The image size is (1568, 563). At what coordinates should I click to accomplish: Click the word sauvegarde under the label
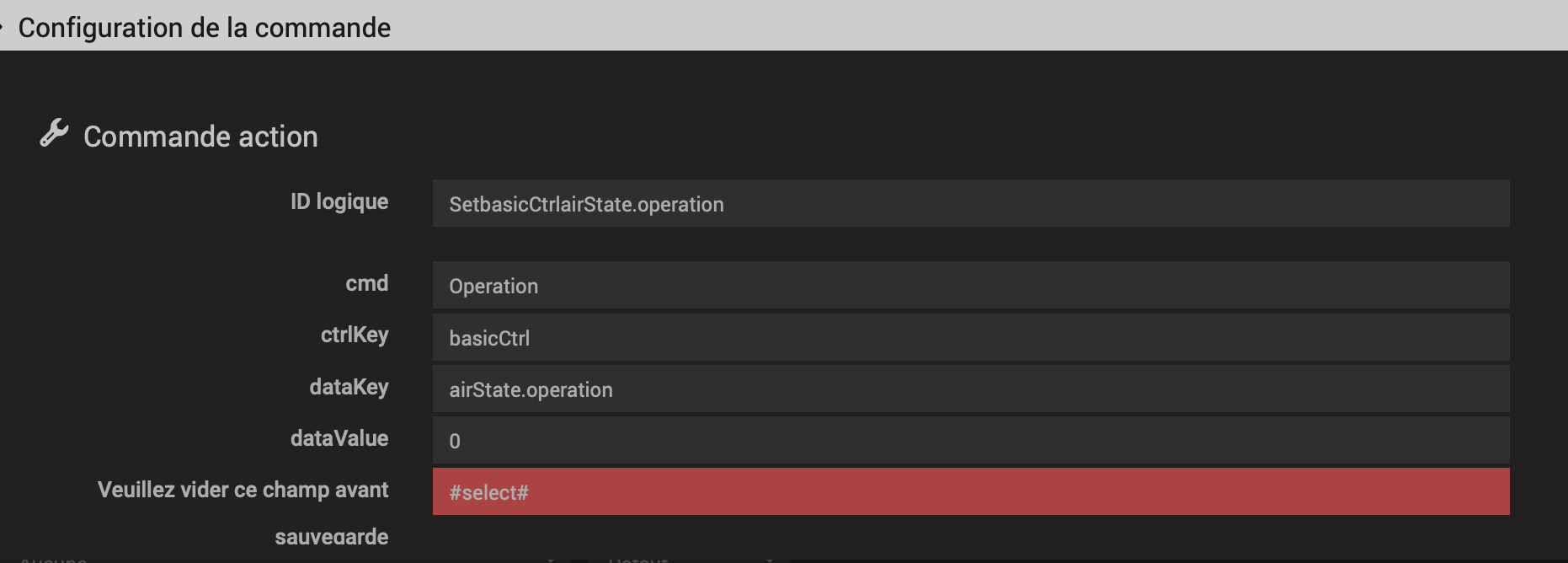[x=332, y=537]
